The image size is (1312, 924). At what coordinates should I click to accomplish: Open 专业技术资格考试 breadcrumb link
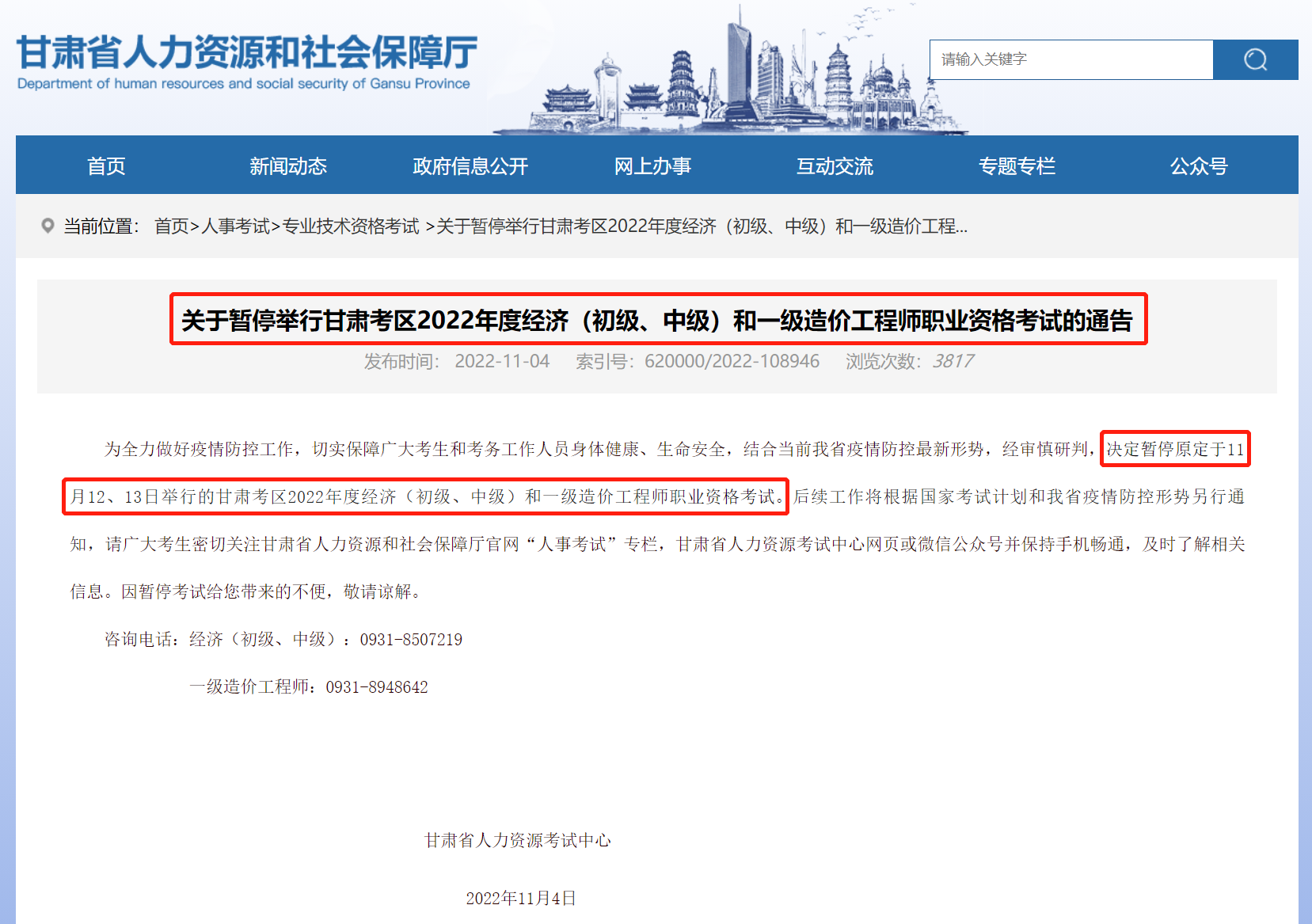coord(351,226)
